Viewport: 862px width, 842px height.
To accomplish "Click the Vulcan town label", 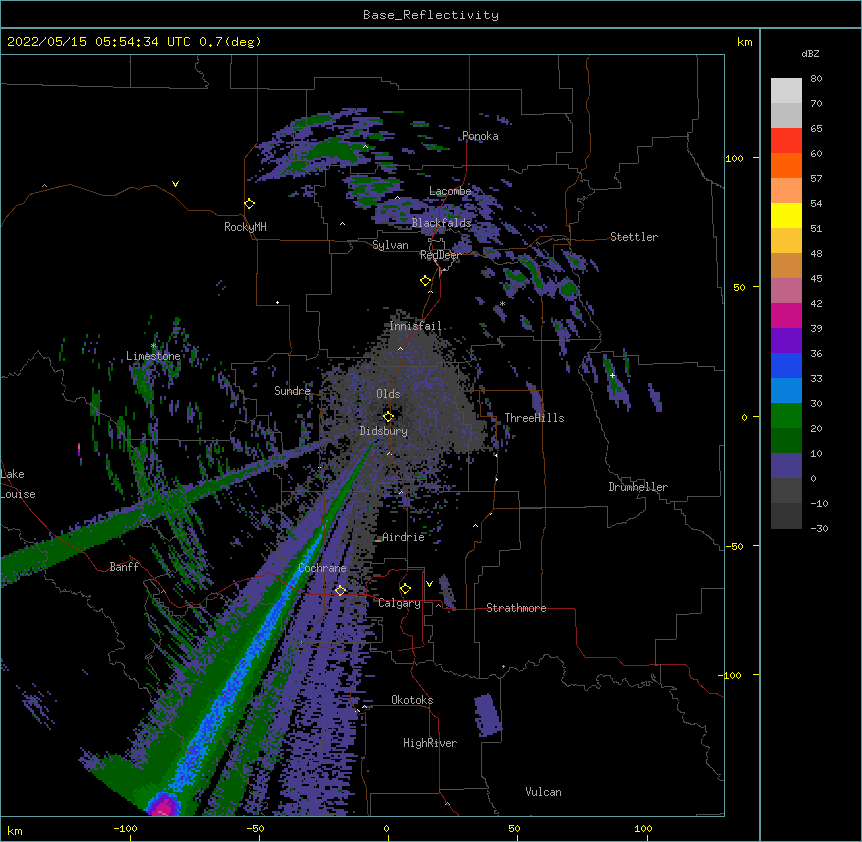I will (x=543, y=792).
